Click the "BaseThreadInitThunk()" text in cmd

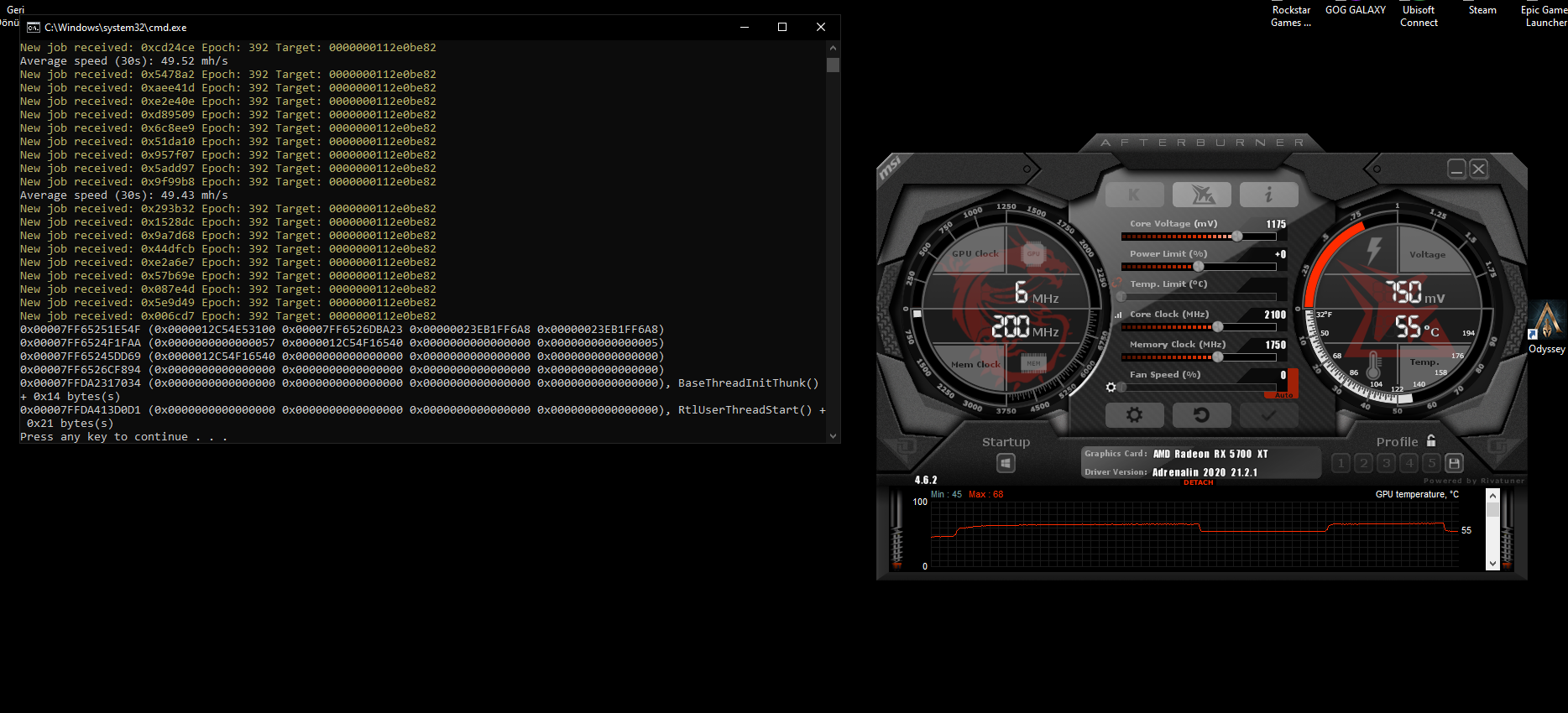(749, 383)
